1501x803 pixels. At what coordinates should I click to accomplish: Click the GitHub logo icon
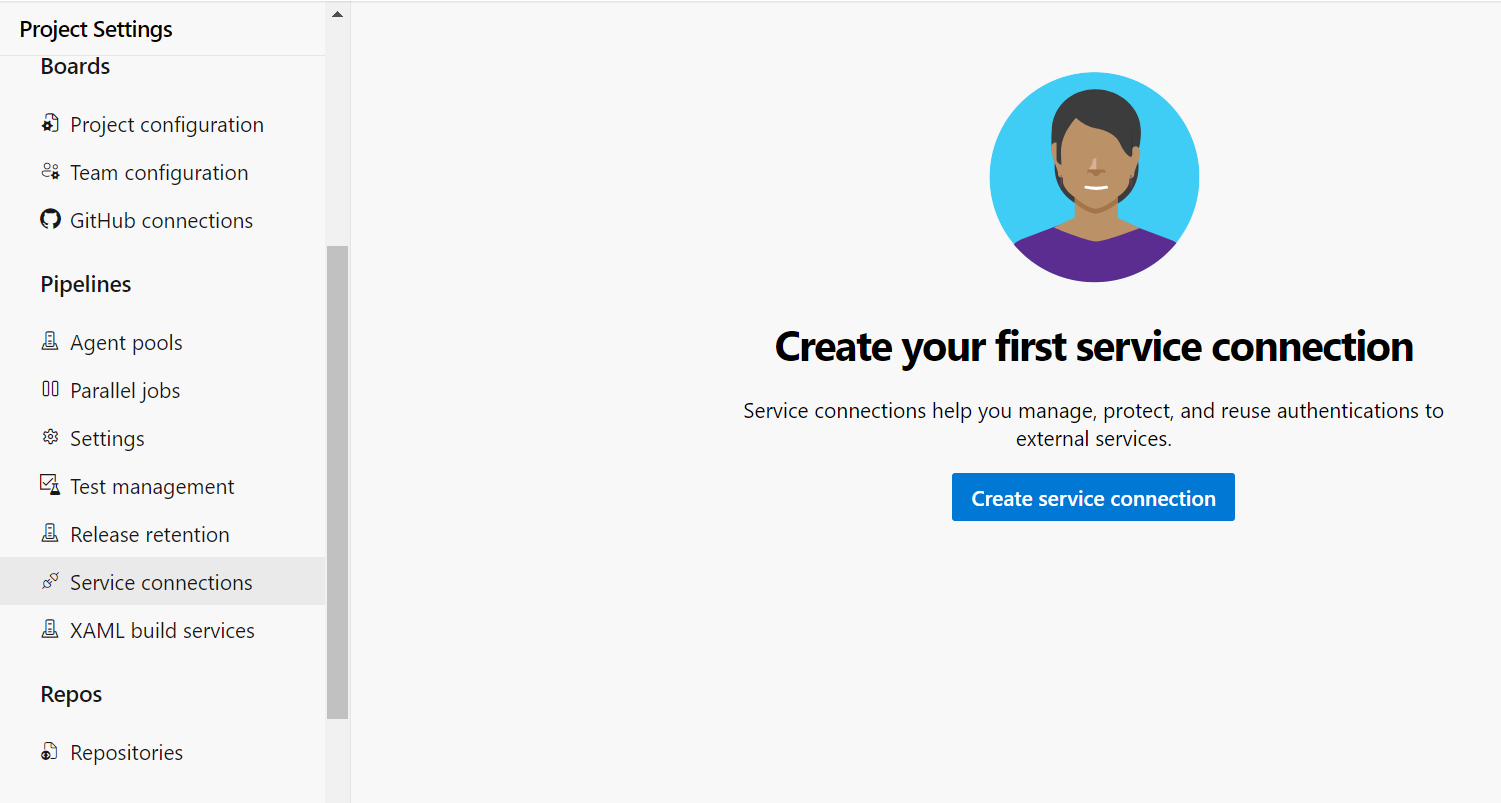(x=50, y=219)
